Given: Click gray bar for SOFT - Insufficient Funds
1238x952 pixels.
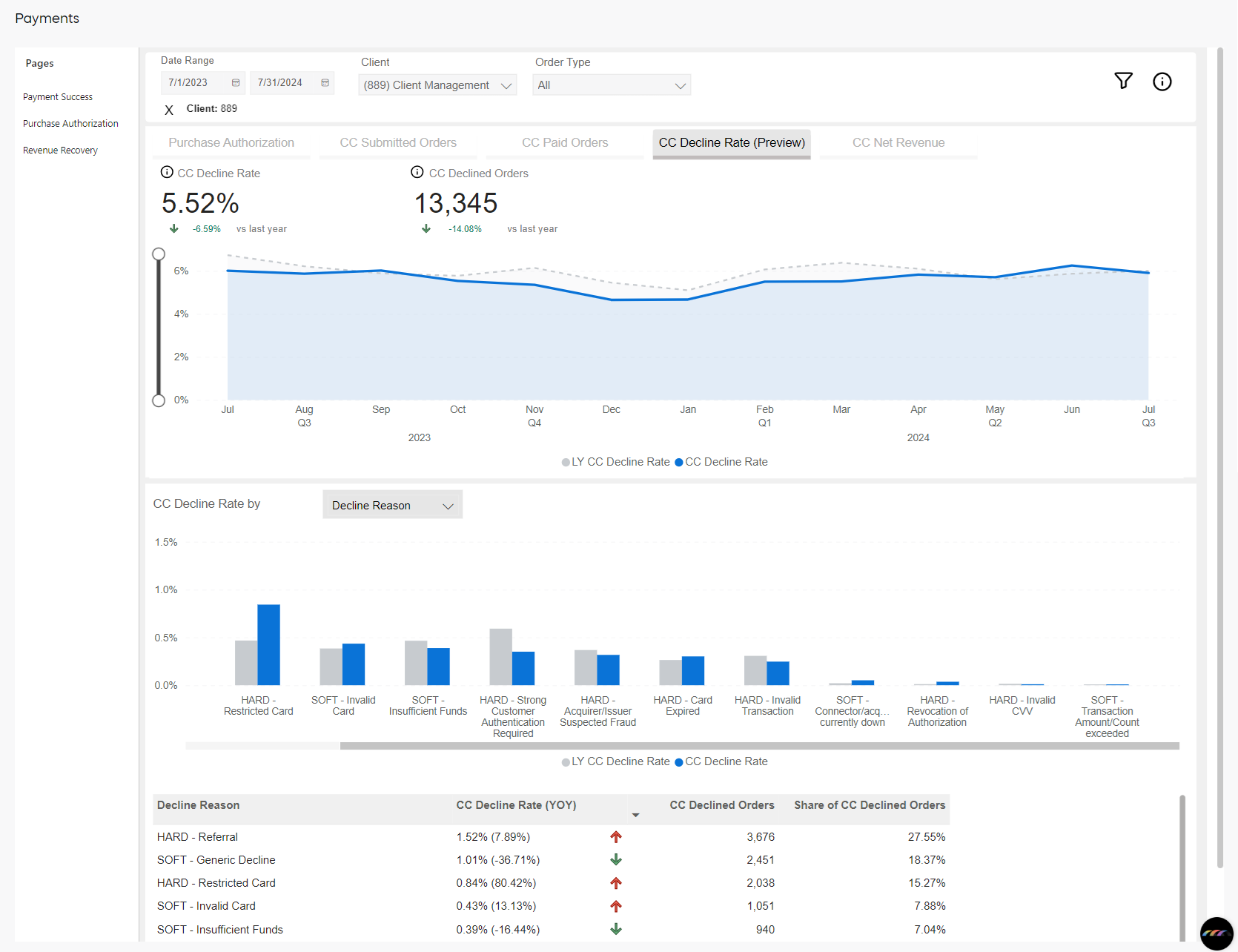Looking at the screenshot, I should point(416,663).
